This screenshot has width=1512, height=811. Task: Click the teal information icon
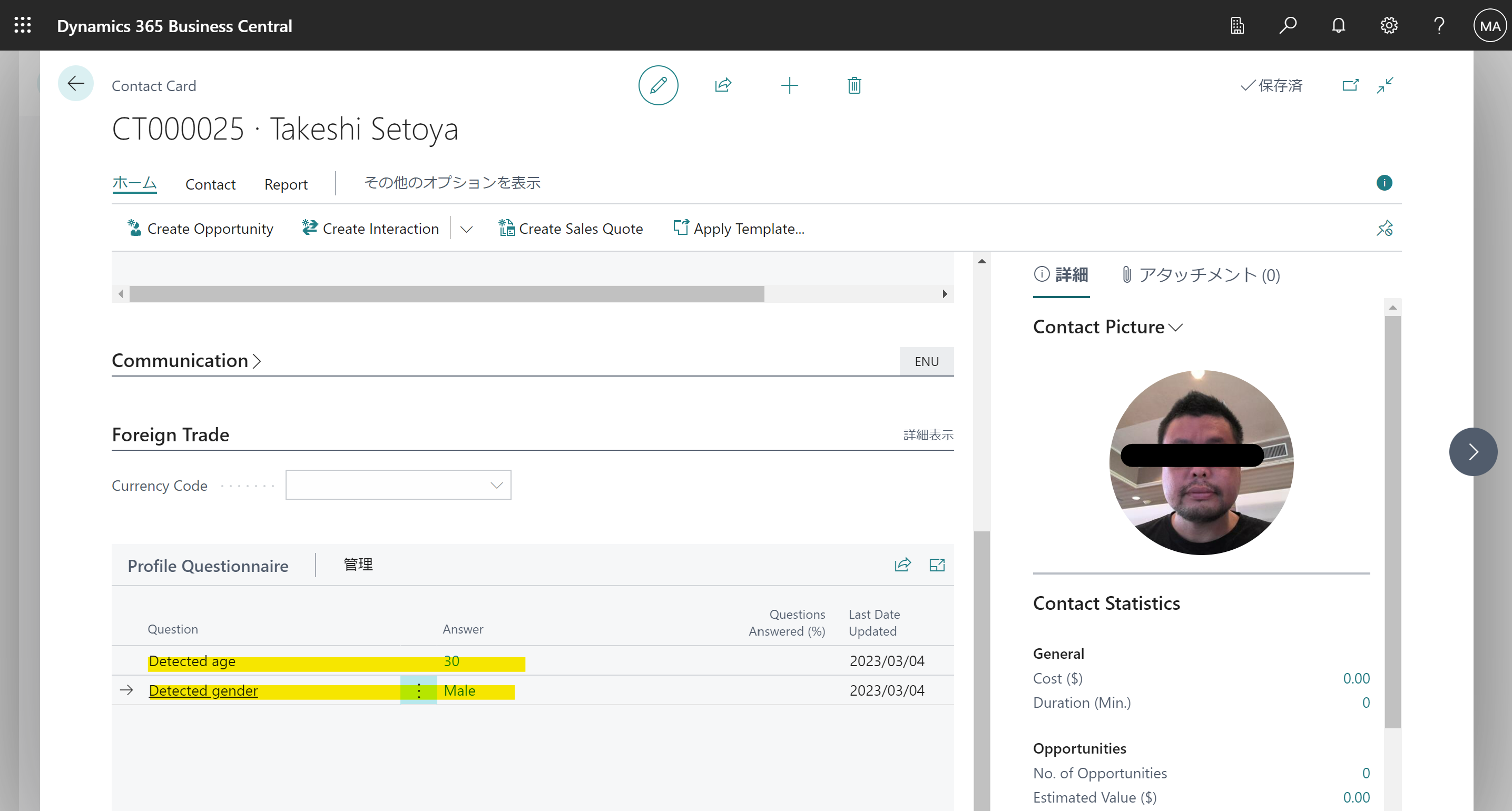click(x=1384, y=183)
